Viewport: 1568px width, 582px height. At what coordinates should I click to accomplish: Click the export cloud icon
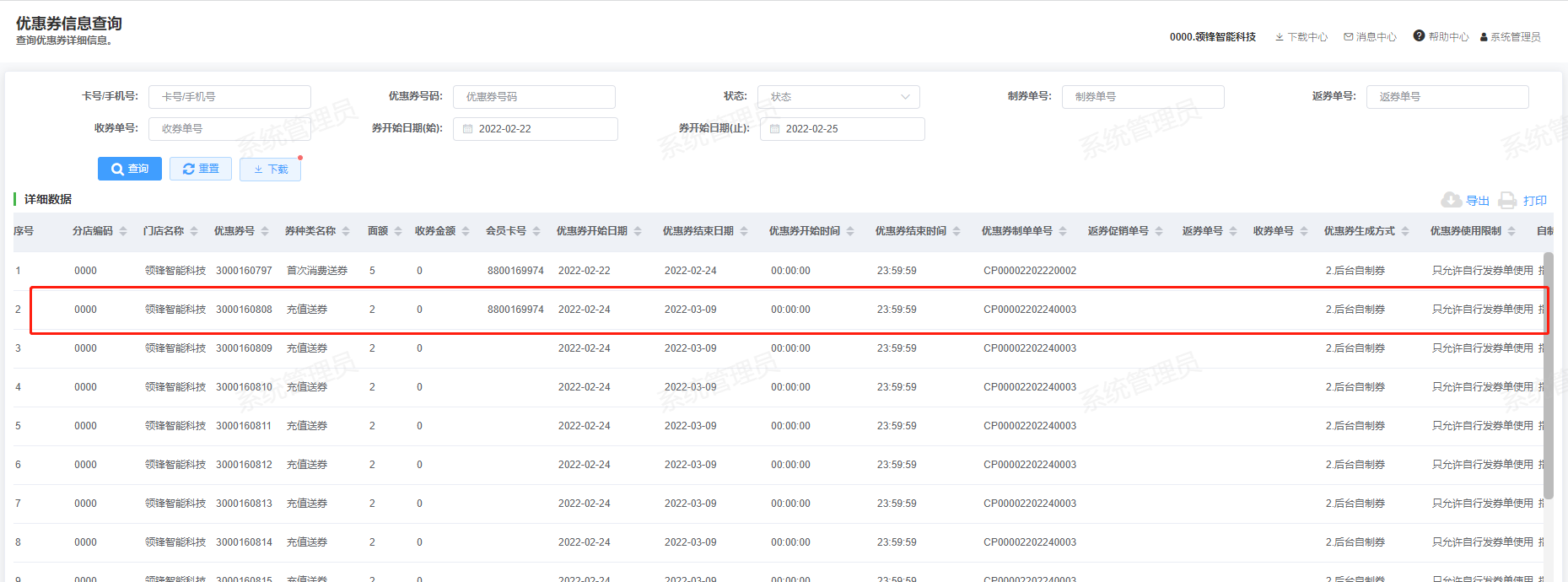point(1451,200)
